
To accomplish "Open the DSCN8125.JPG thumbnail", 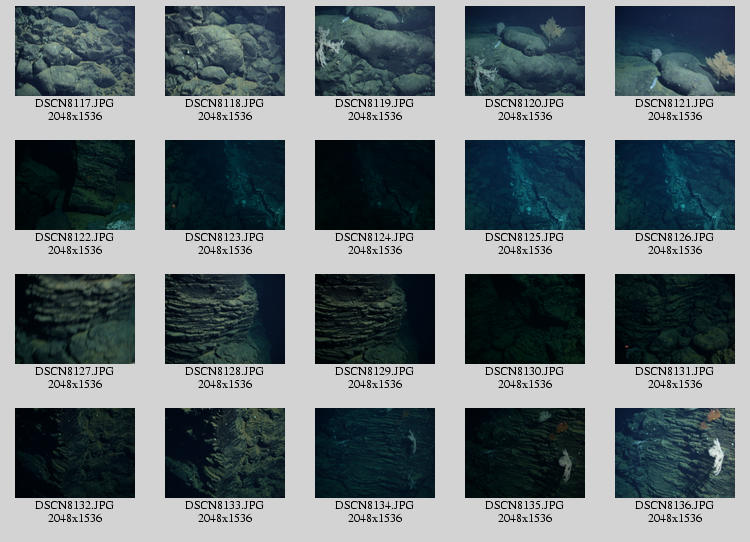I will point(525,185).
